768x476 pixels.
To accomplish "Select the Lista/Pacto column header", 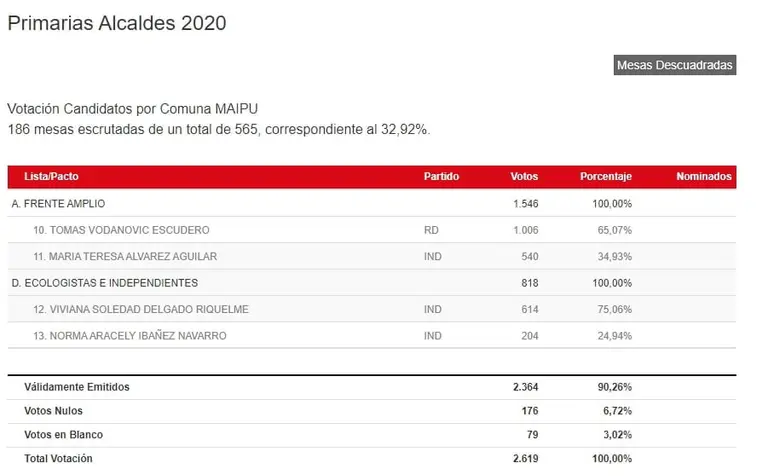I will (x=51, y=176).
